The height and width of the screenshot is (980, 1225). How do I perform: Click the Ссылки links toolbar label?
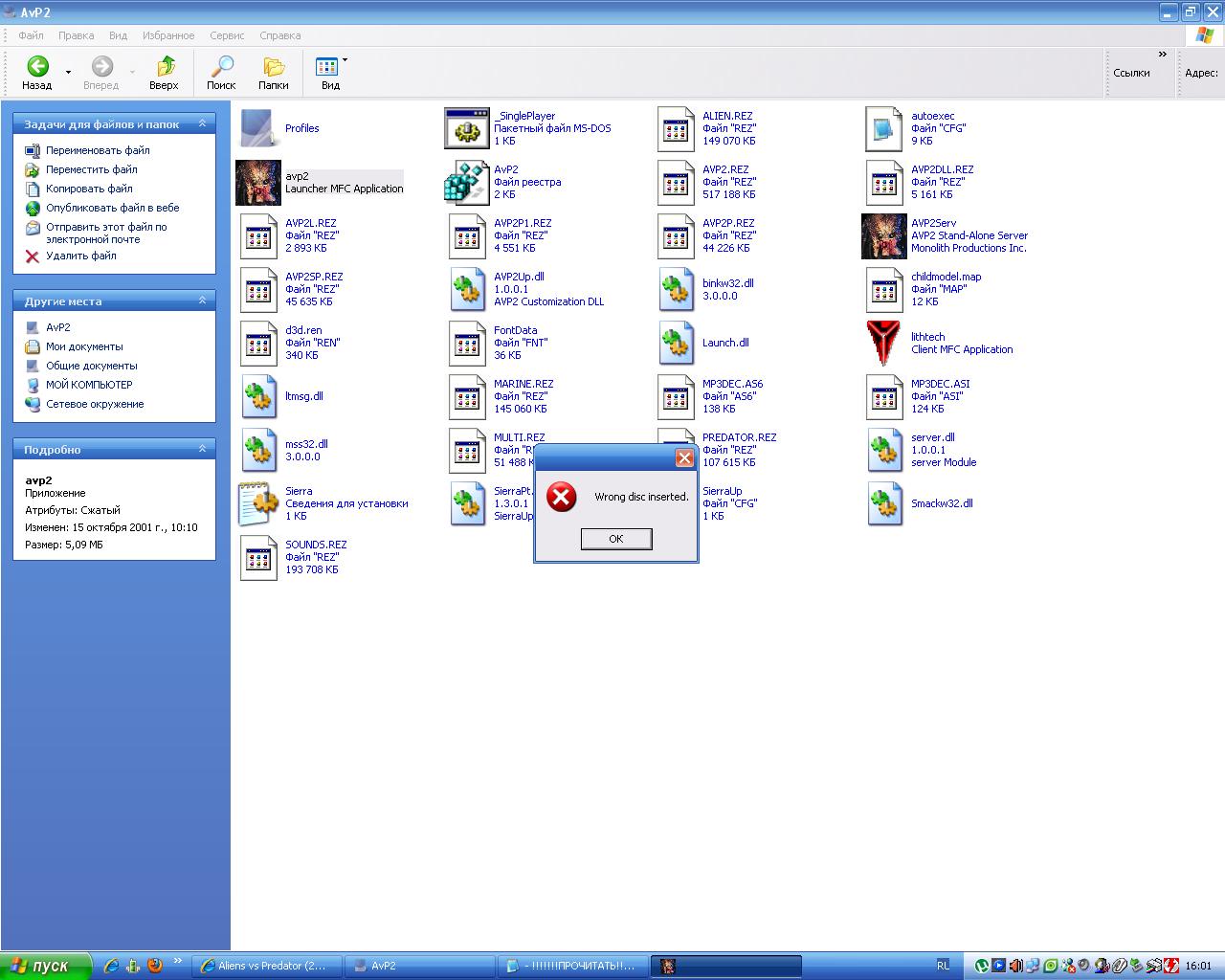point(1131,73)
